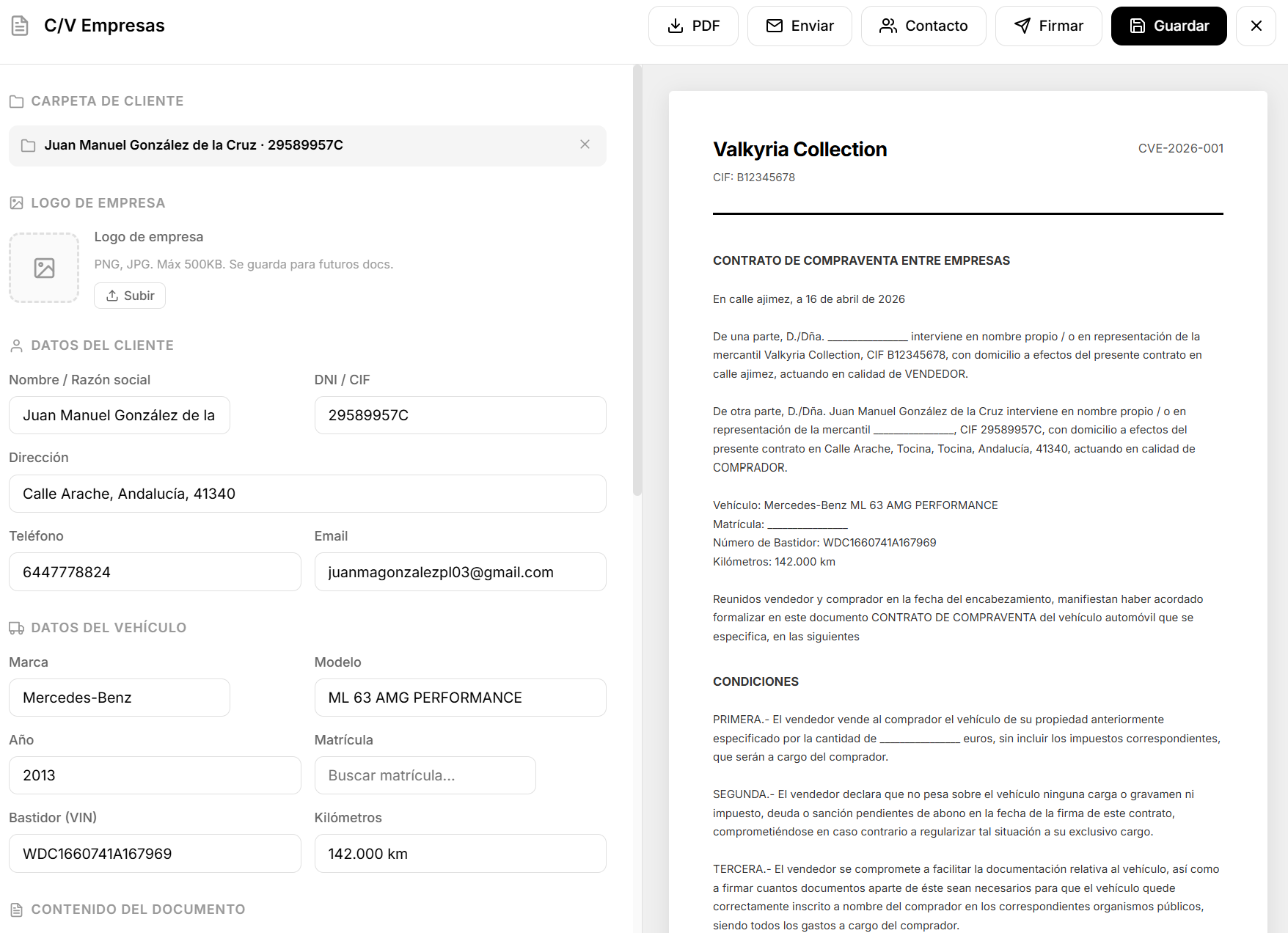Edit the Modelo field
Viewport: 1288px width, 933px height.
pos(460,698)
